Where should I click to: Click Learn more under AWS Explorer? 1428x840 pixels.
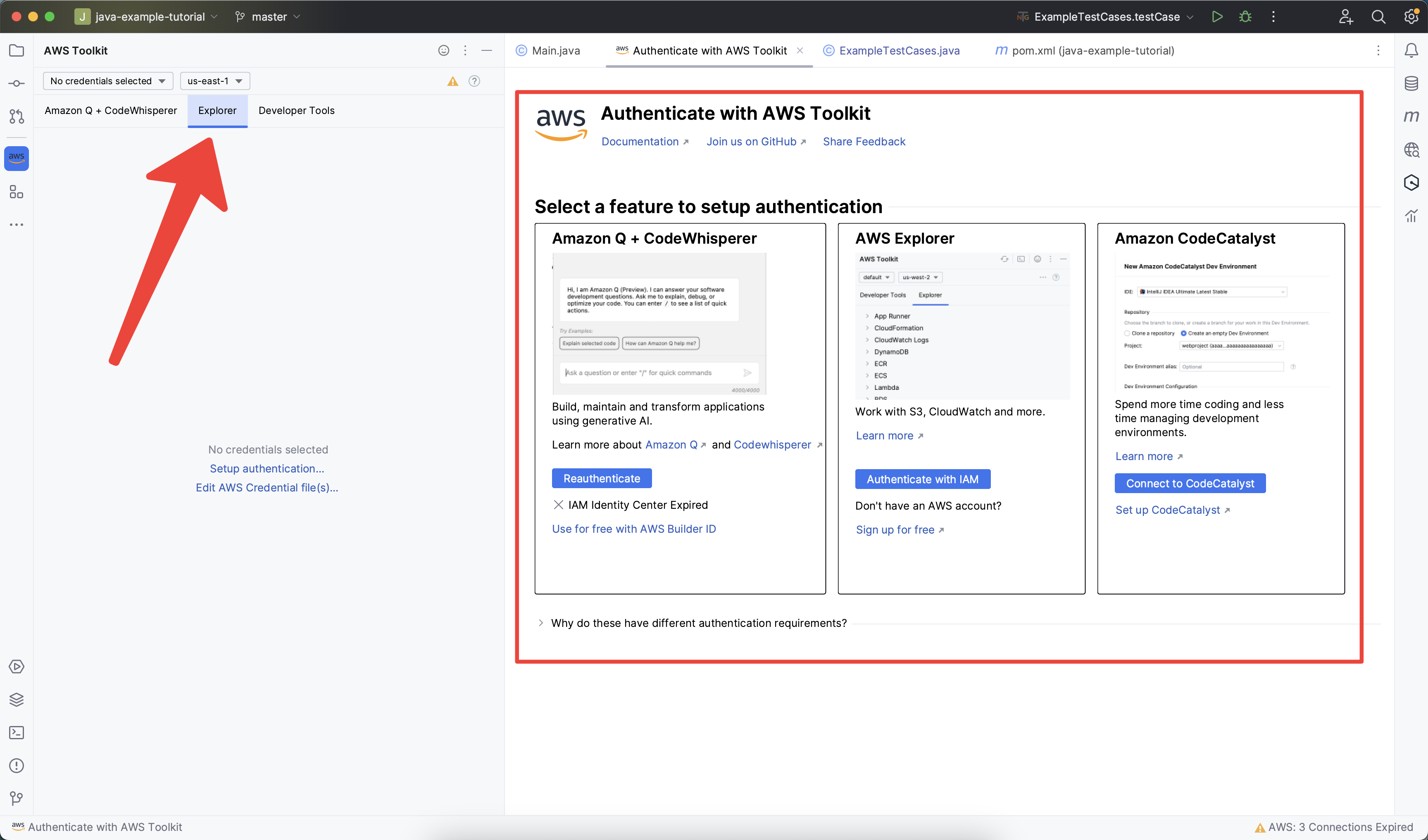890,436
